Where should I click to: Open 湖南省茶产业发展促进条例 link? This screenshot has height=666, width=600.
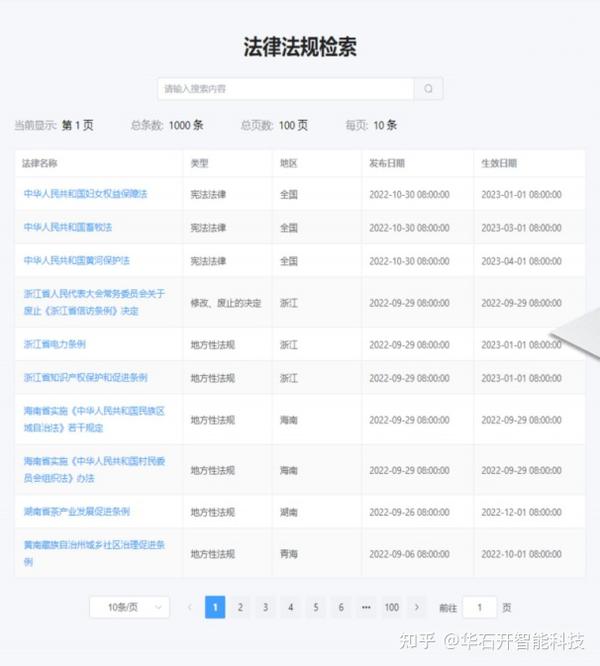[x=77, y=511]
